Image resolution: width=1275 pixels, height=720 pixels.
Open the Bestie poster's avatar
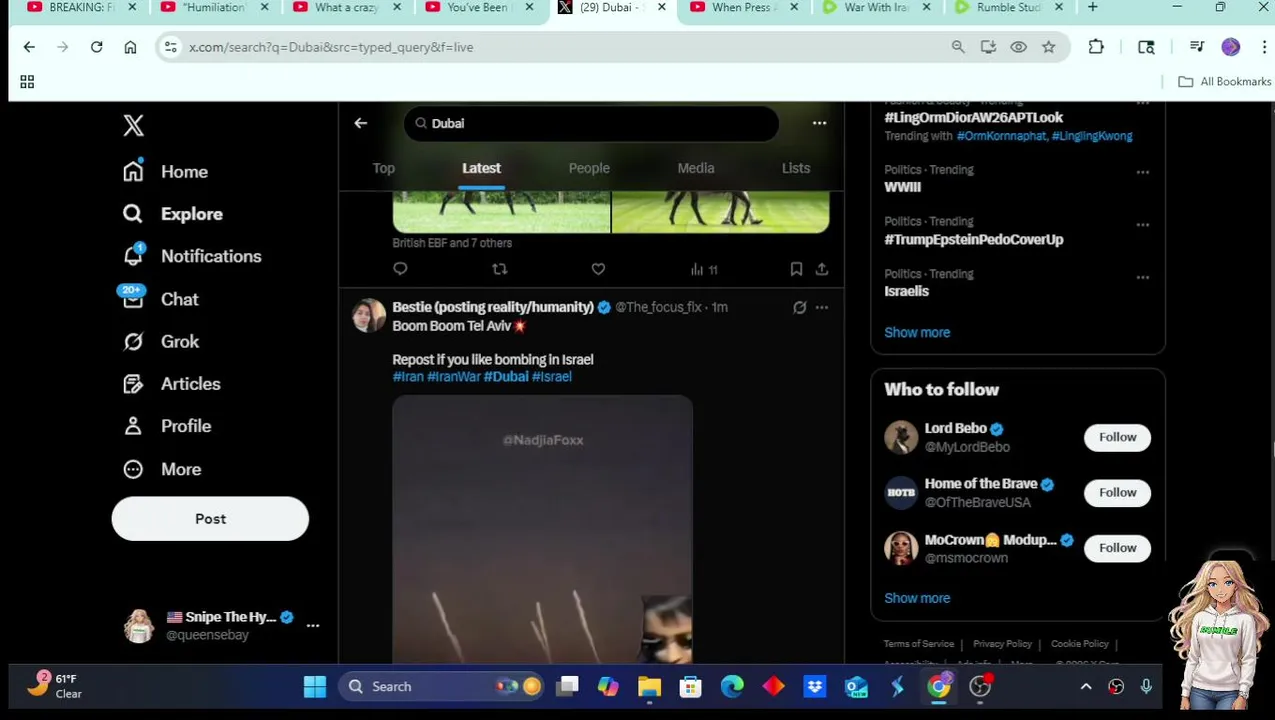[369, 315]
